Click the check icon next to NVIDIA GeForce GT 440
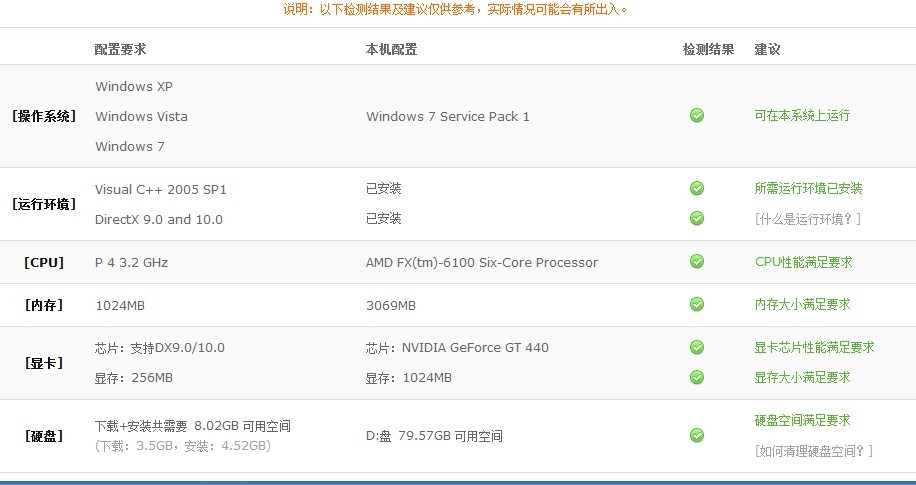 point(696,348)
